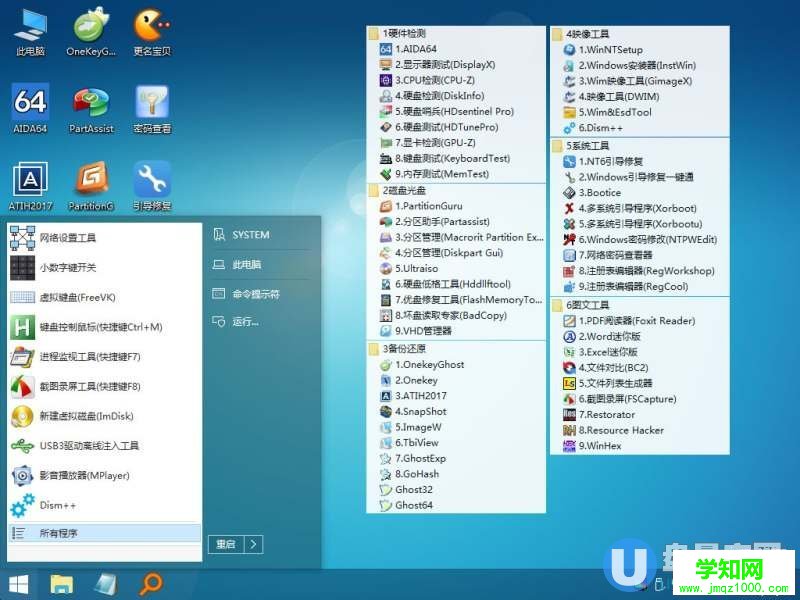This screenshot has height=600, width=800.
Task: Launch ATIH2017 desktop icon
Action: coord(30,186)
